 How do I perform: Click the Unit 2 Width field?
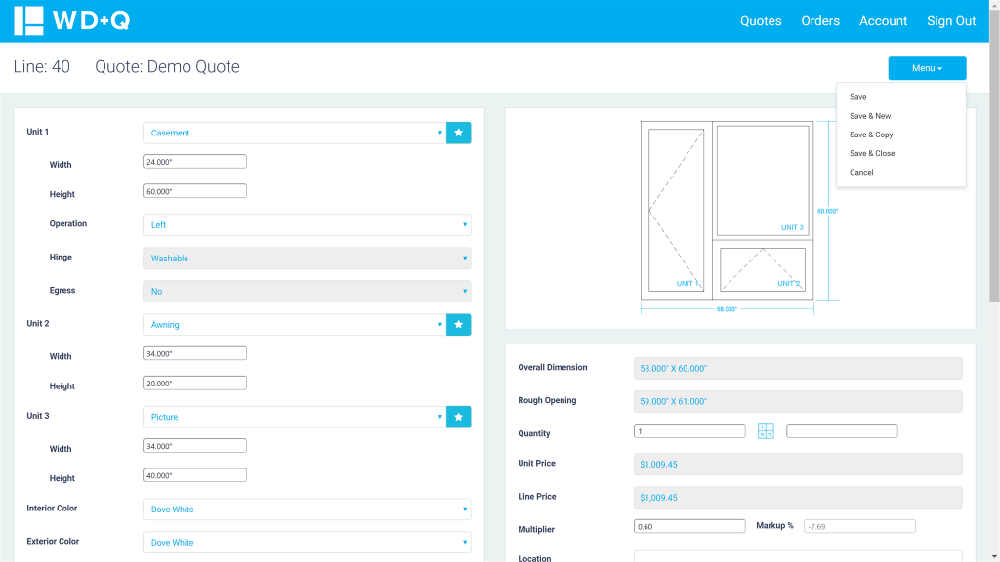pos(195,353)
